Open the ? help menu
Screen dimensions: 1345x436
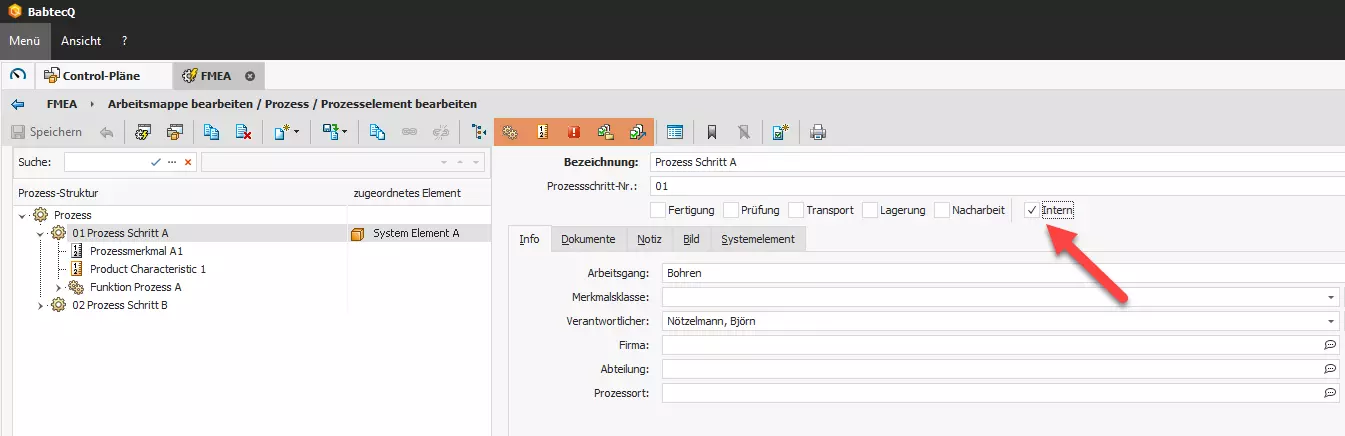(124, 41)
